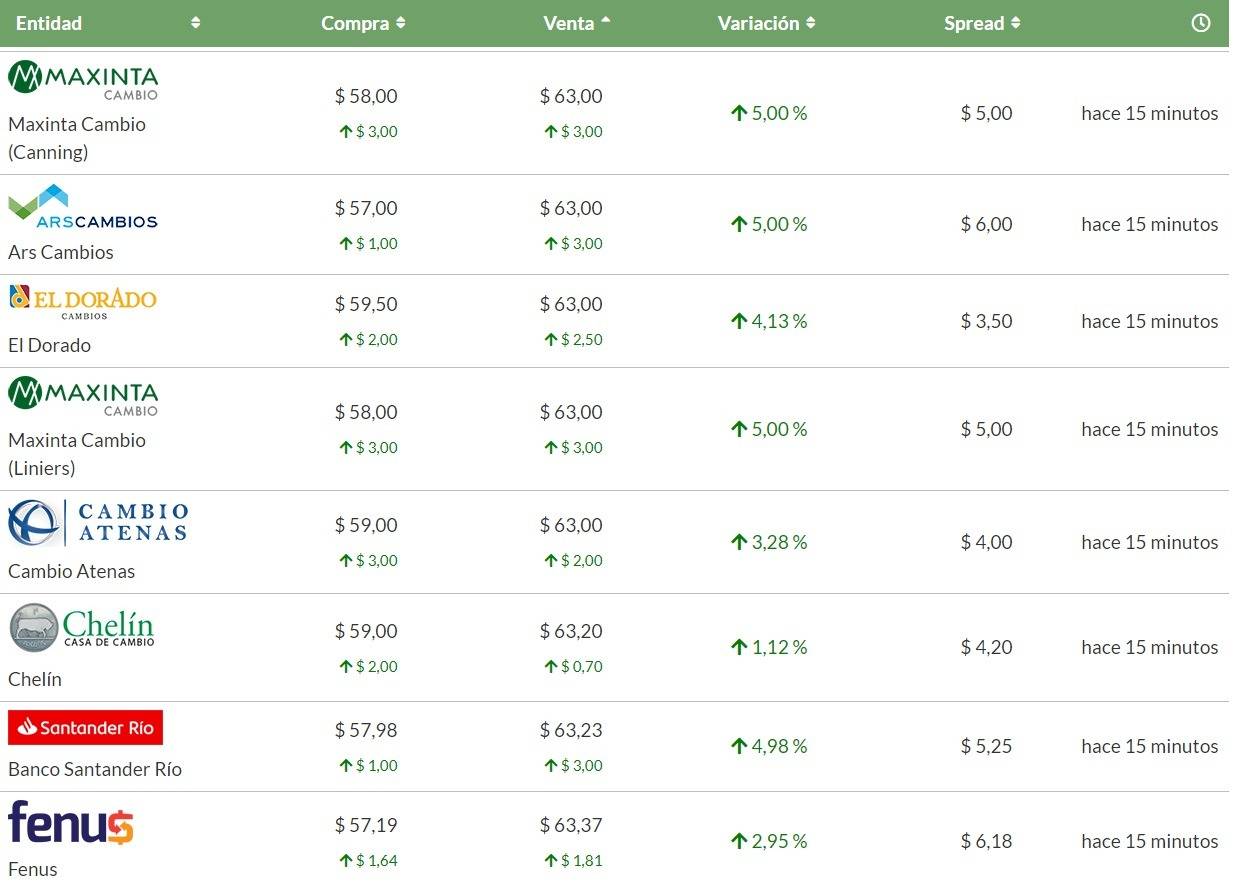Open the Chelín casa de cambio logo

[x=82, y=628]
